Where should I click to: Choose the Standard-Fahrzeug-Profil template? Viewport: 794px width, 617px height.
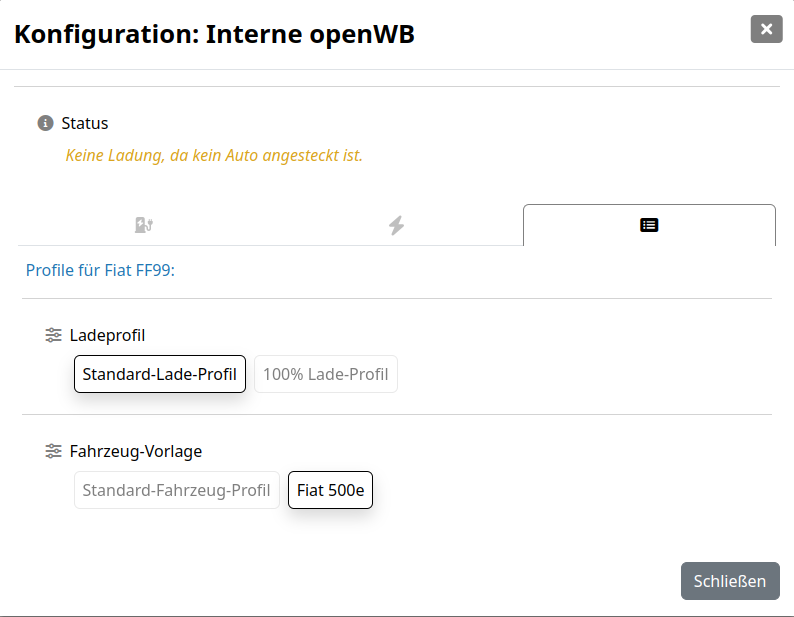(177, 490)
